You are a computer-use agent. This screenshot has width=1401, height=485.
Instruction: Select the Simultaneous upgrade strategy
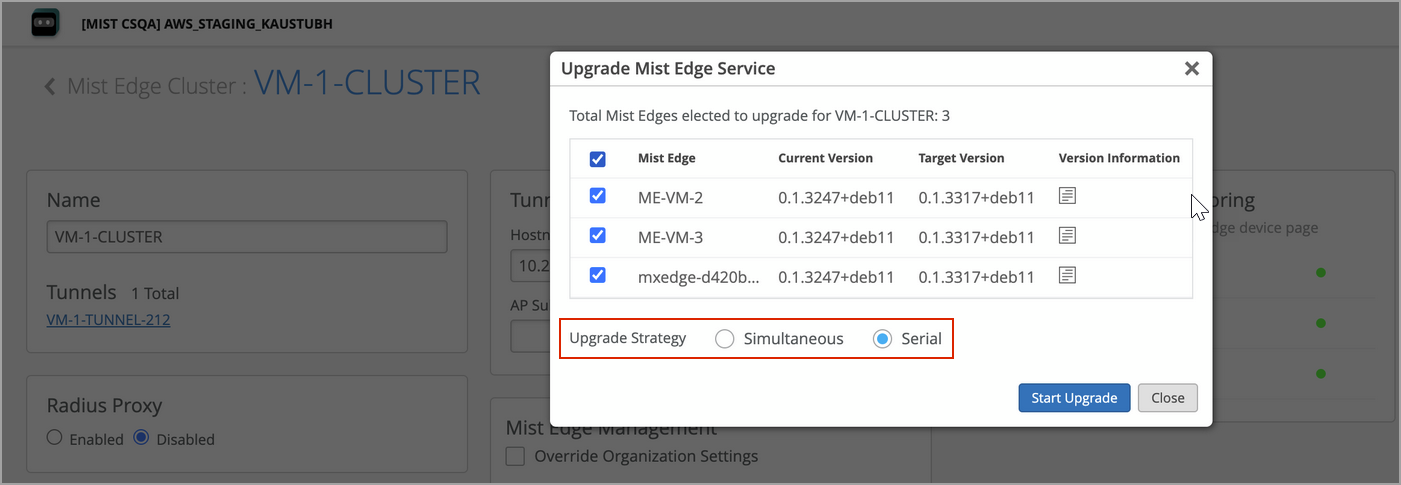point(725,339)
